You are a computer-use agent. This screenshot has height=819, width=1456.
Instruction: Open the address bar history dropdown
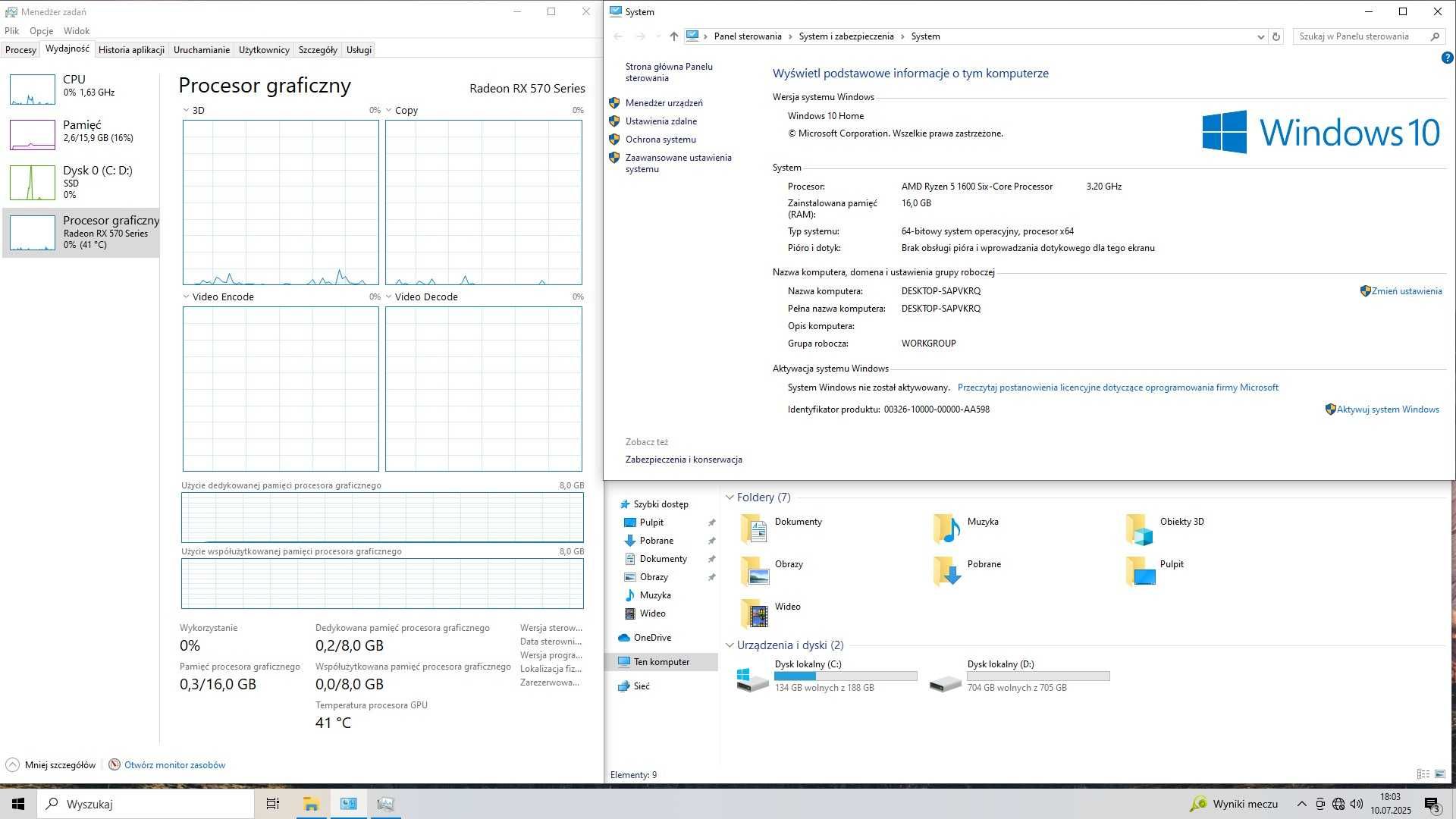coord(1260,36)
